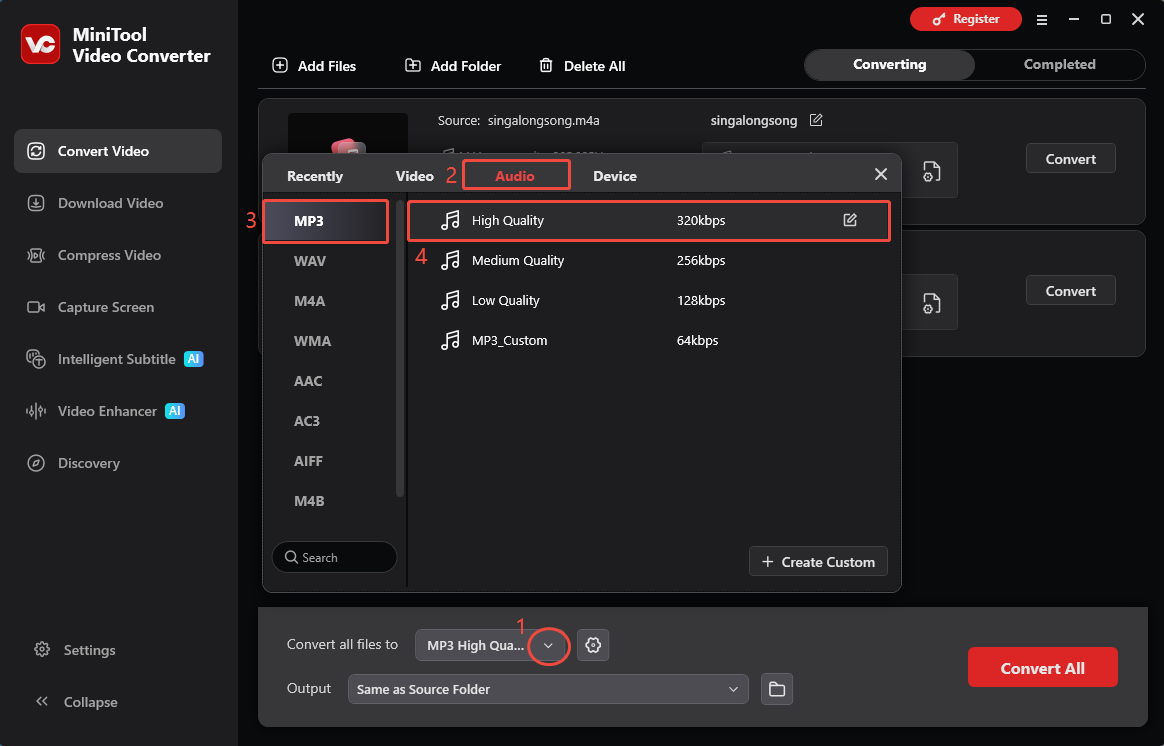This screenshot has height=746, width=1164.
Task: Click the MiniTool Video Converter logo icon
Action: coord(41,45)
